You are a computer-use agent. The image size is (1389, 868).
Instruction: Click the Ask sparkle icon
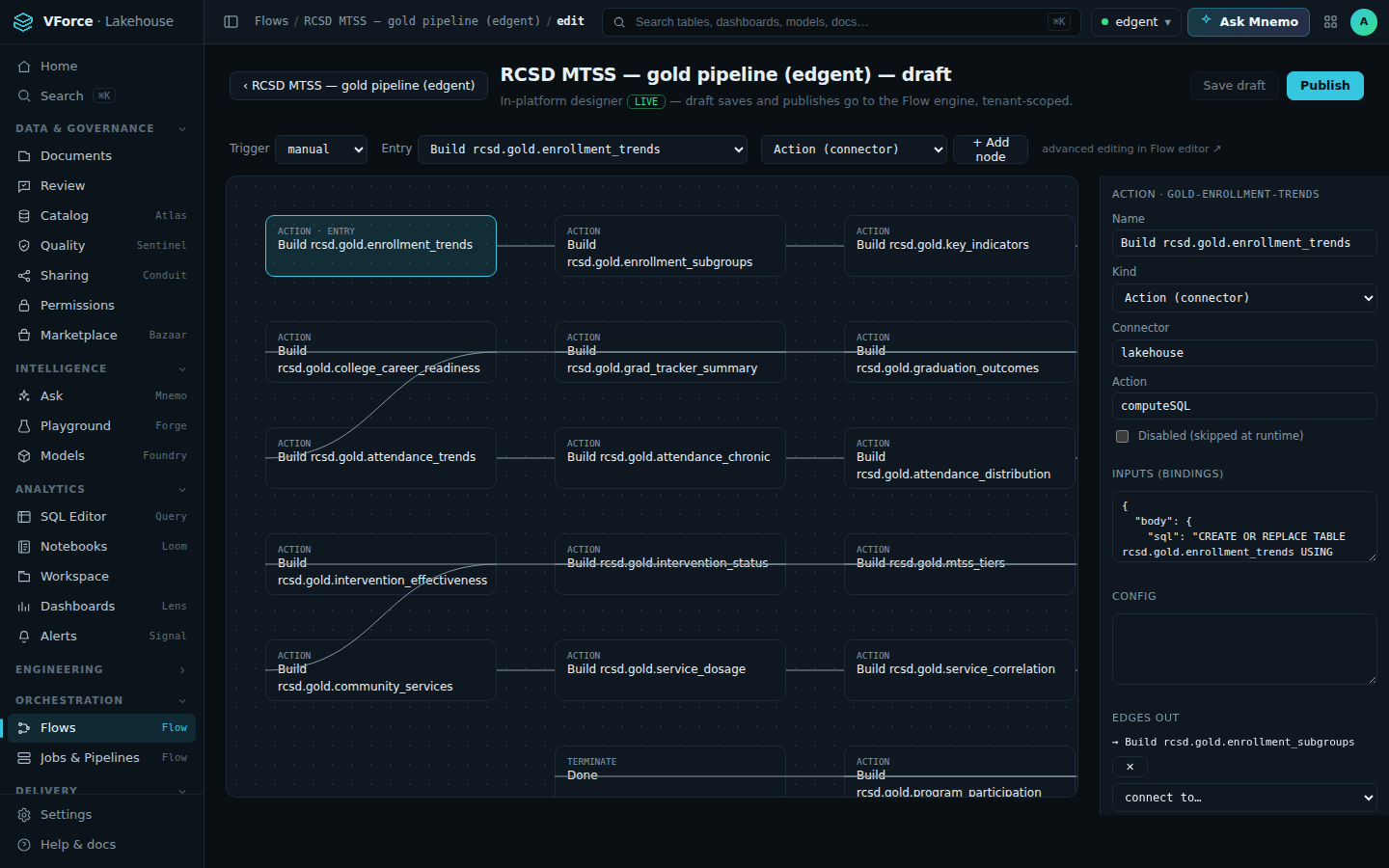click(24, 396)
